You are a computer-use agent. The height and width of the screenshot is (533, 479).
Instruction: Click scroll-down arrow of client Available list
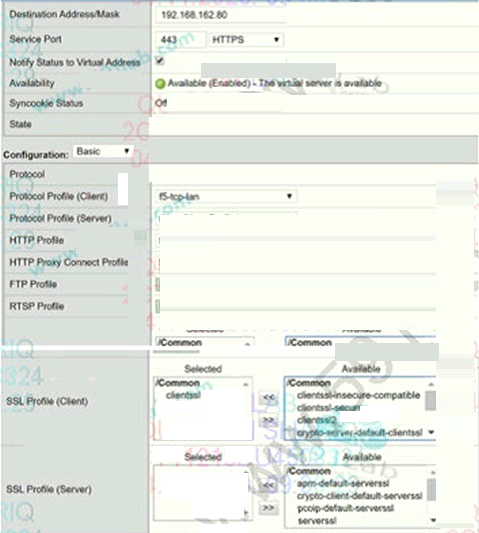point(431,432)
